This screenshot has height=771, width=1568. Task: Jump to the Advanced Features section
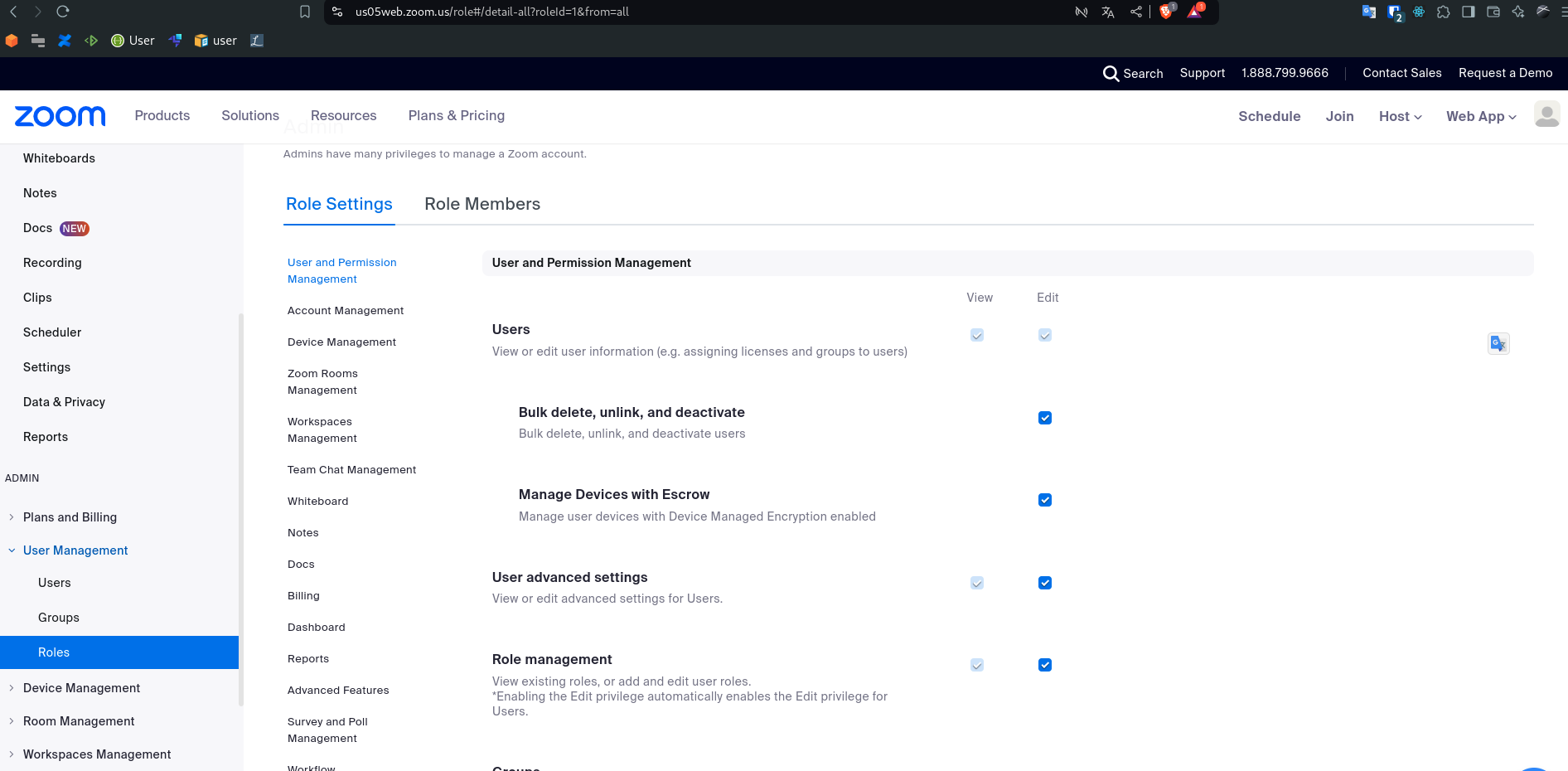point(338,691)
